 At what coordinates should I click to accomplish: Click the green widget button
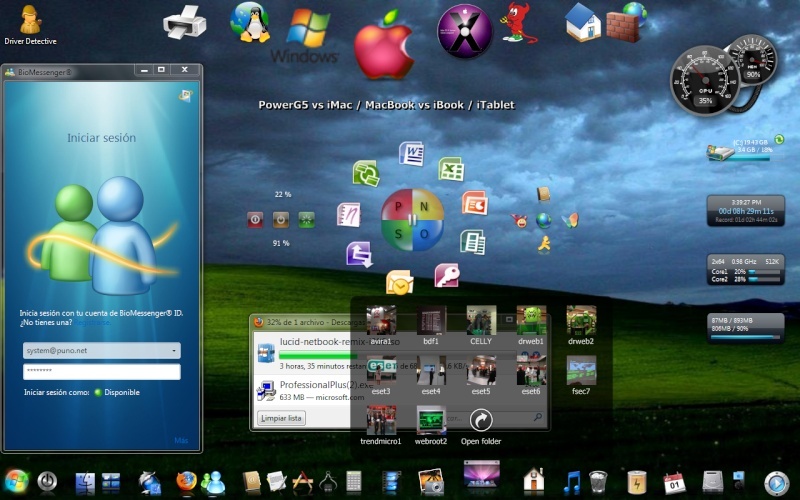(x=306, y=220)
